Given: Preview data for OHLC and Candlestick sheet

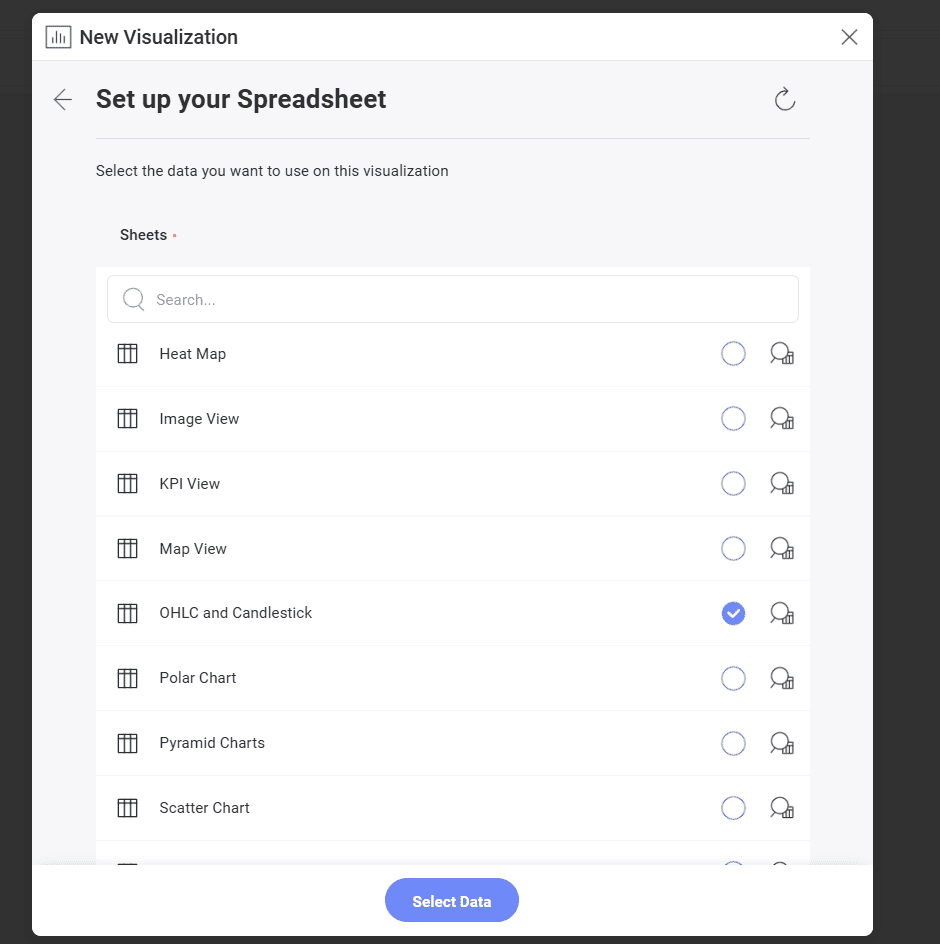Looking at the screenshot, I should (x=782, y=613).
